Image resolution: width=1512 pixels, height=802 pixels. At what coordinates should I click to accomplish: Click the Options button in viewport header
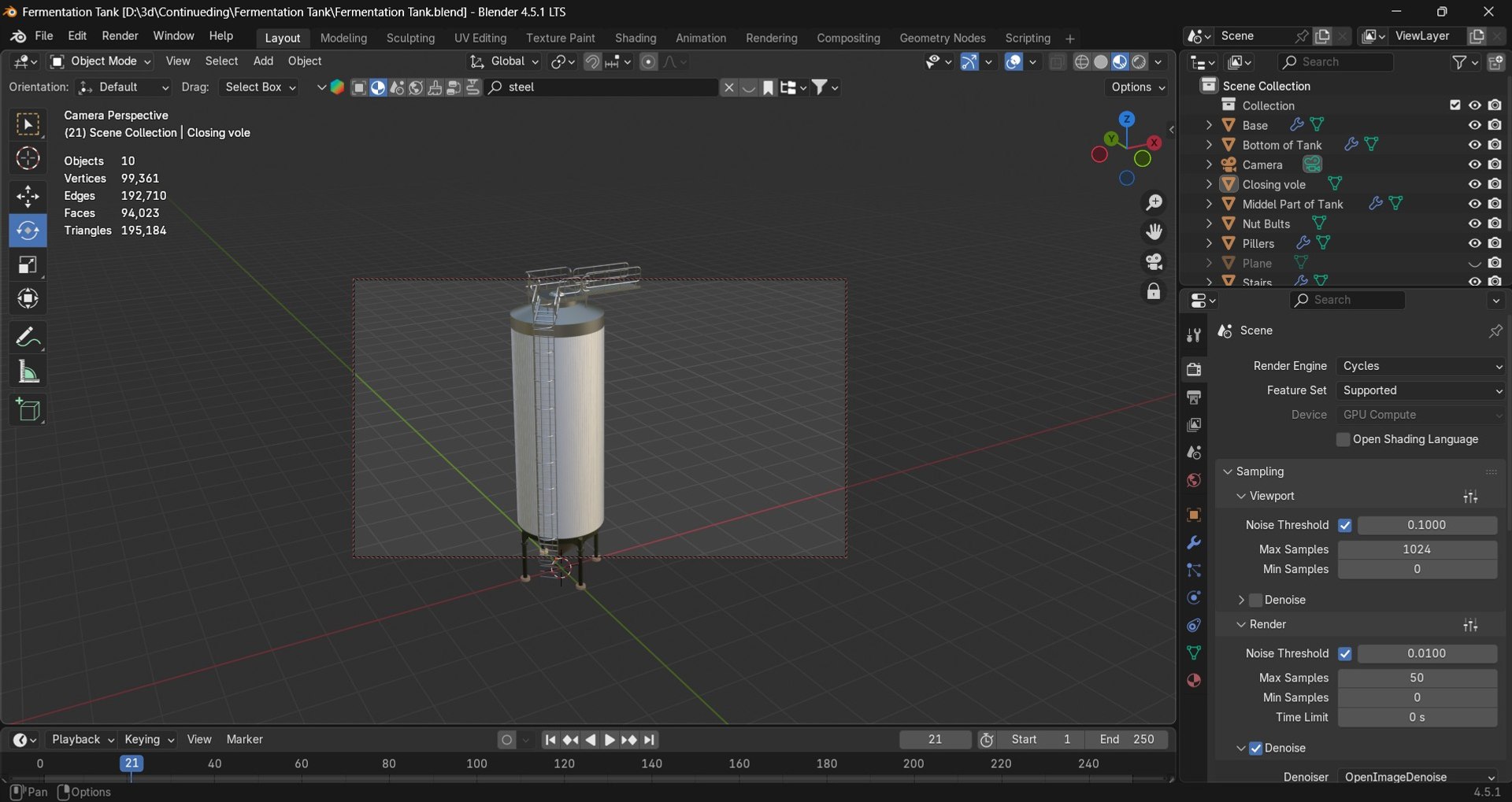(x=1139, y=87)
